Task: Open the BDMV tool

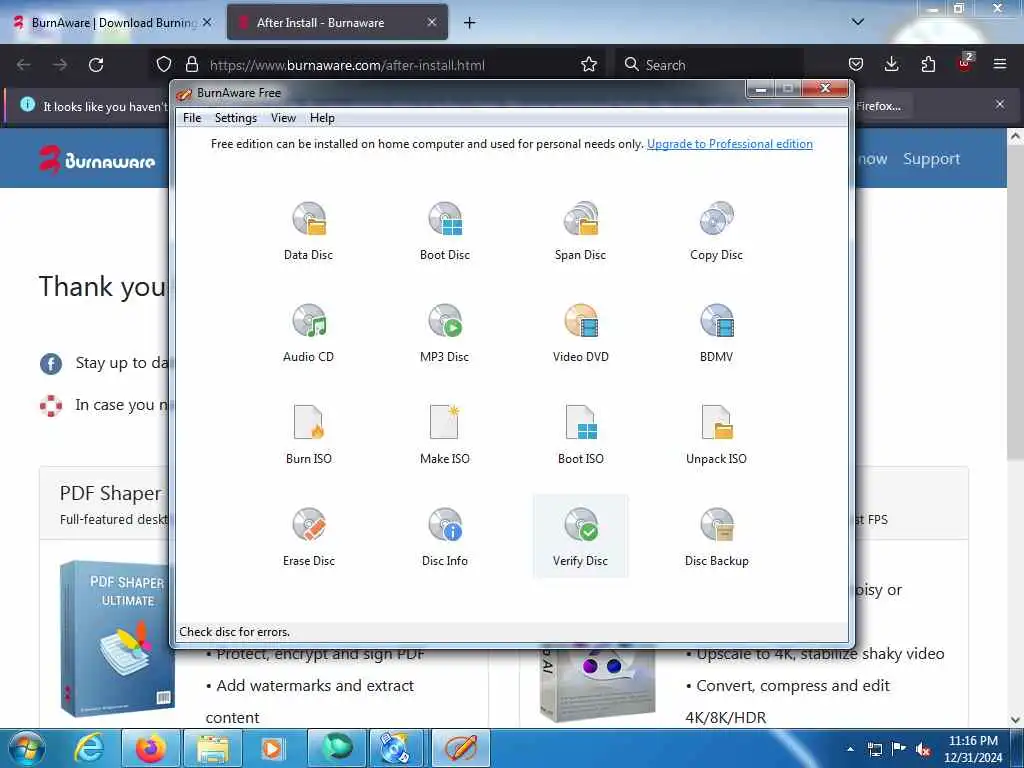Action: click(716, 333)
